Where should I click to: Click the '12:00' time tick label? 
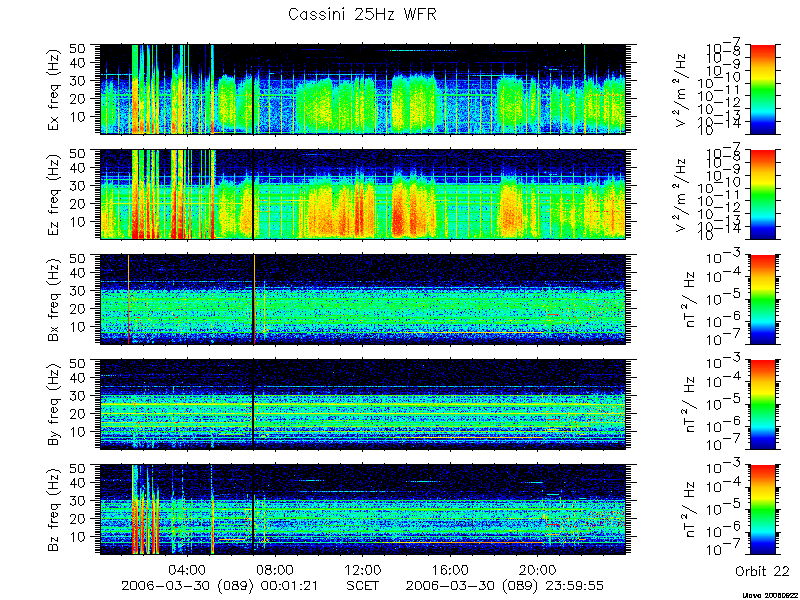[x=362, y=569]
